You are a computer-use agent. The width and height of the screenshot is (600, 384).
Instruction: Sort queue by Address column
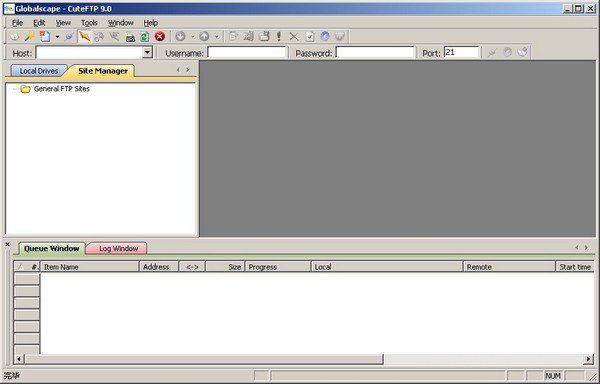coord(159,267)
